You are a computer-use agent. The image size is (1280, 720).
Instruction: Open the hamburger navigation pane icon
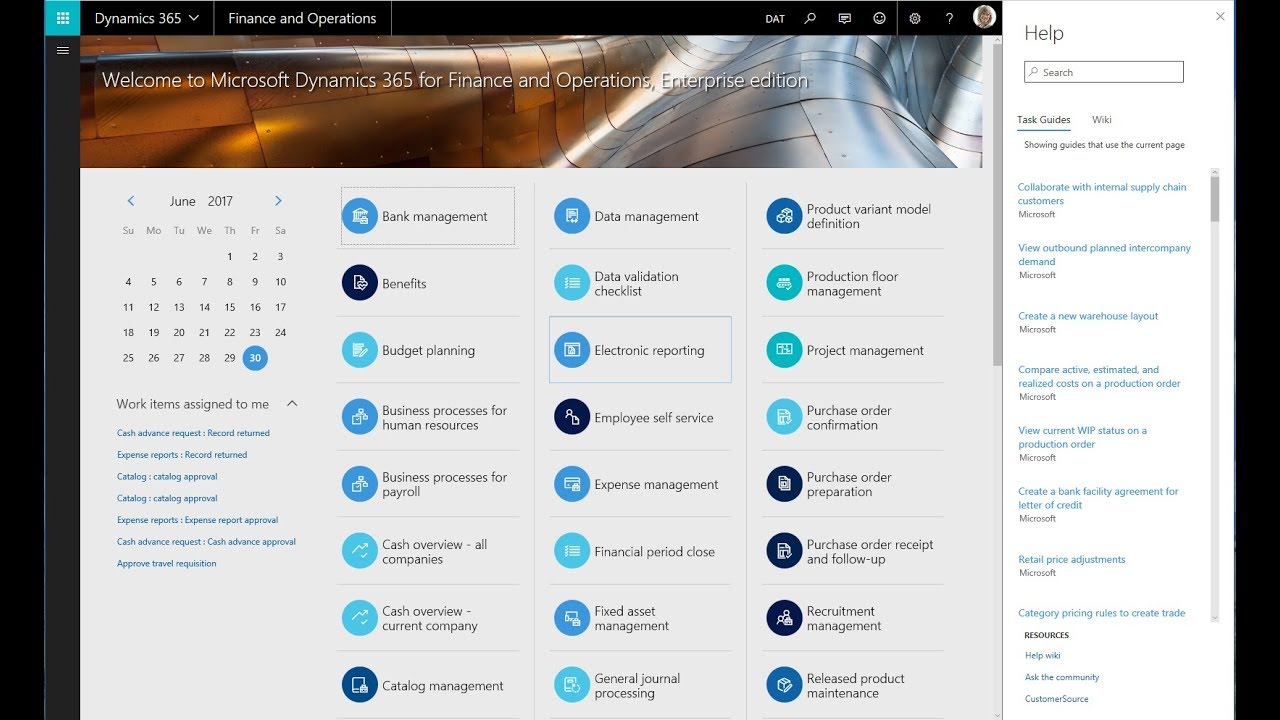tap(62, 50)
